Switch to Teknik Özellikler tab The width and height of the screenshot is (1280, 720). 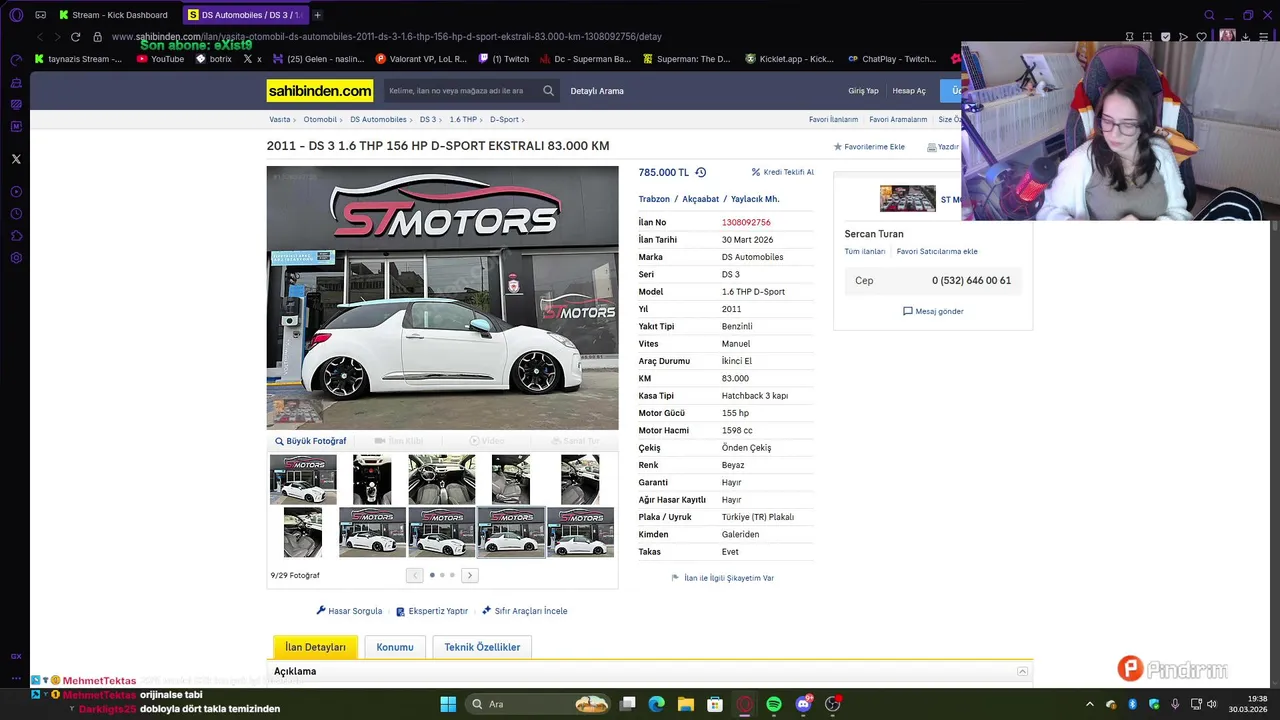pos(482,647)
